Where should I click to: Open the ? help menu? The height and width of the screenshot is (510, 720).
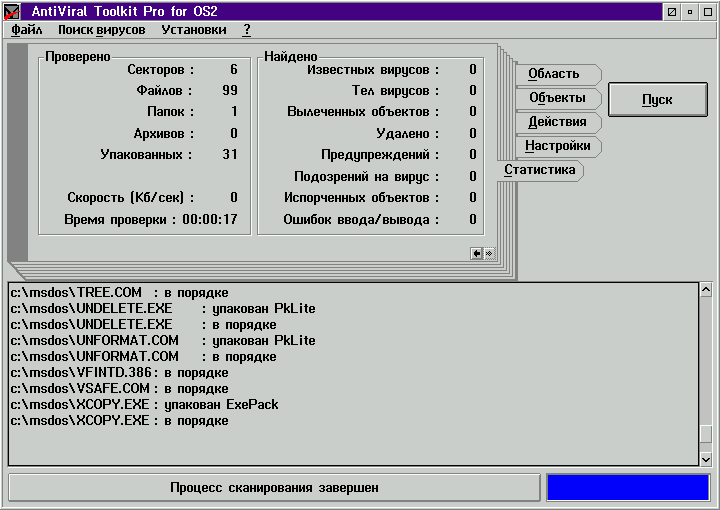tap(247, 30)
